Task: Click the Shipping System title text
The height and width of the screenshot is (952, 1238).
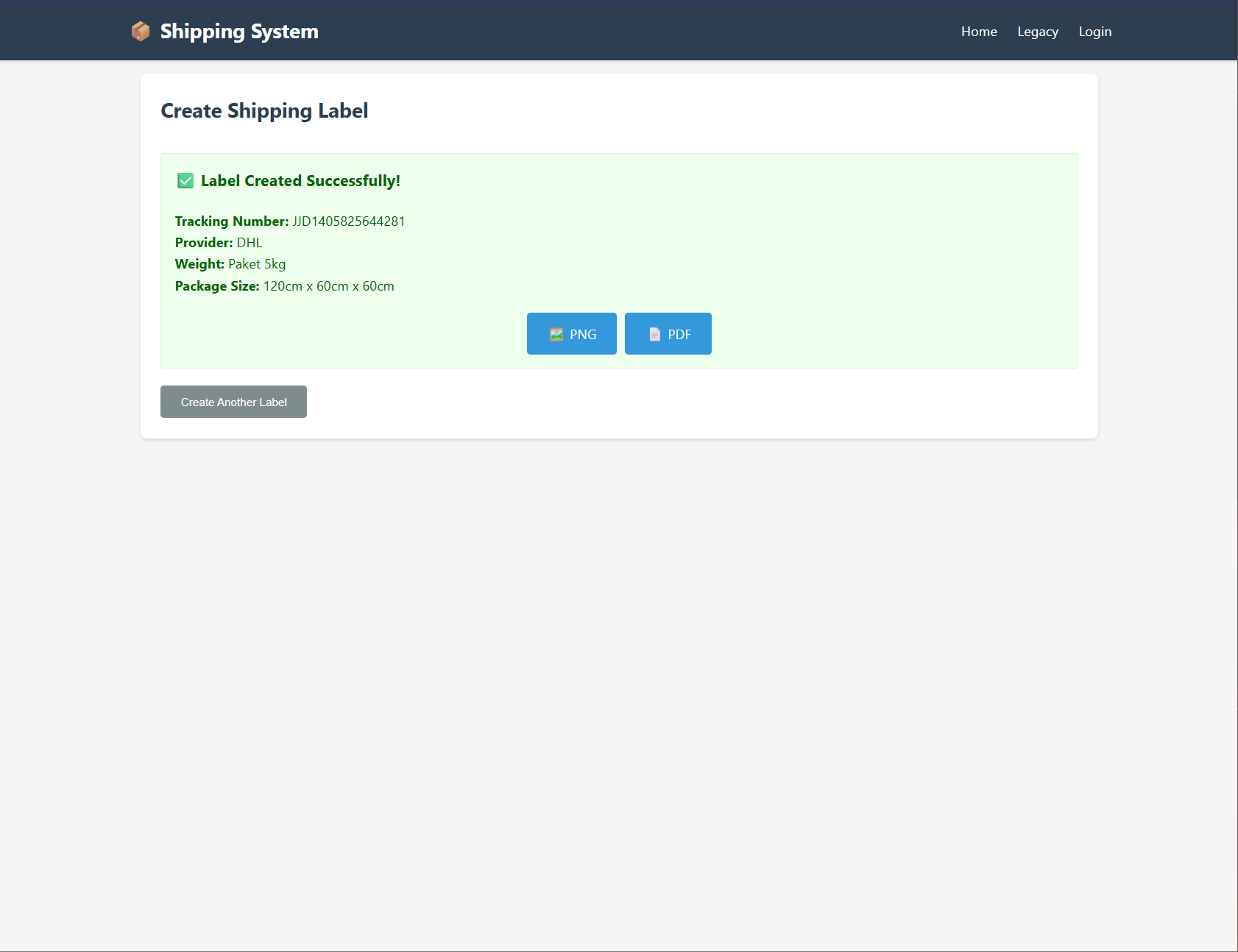Action: click(239, 31)
